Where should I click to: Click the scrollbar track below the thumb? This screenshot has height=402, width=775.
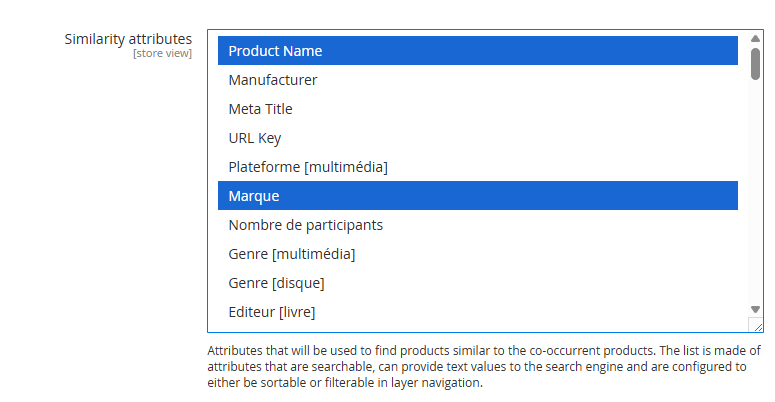point(756,200)
